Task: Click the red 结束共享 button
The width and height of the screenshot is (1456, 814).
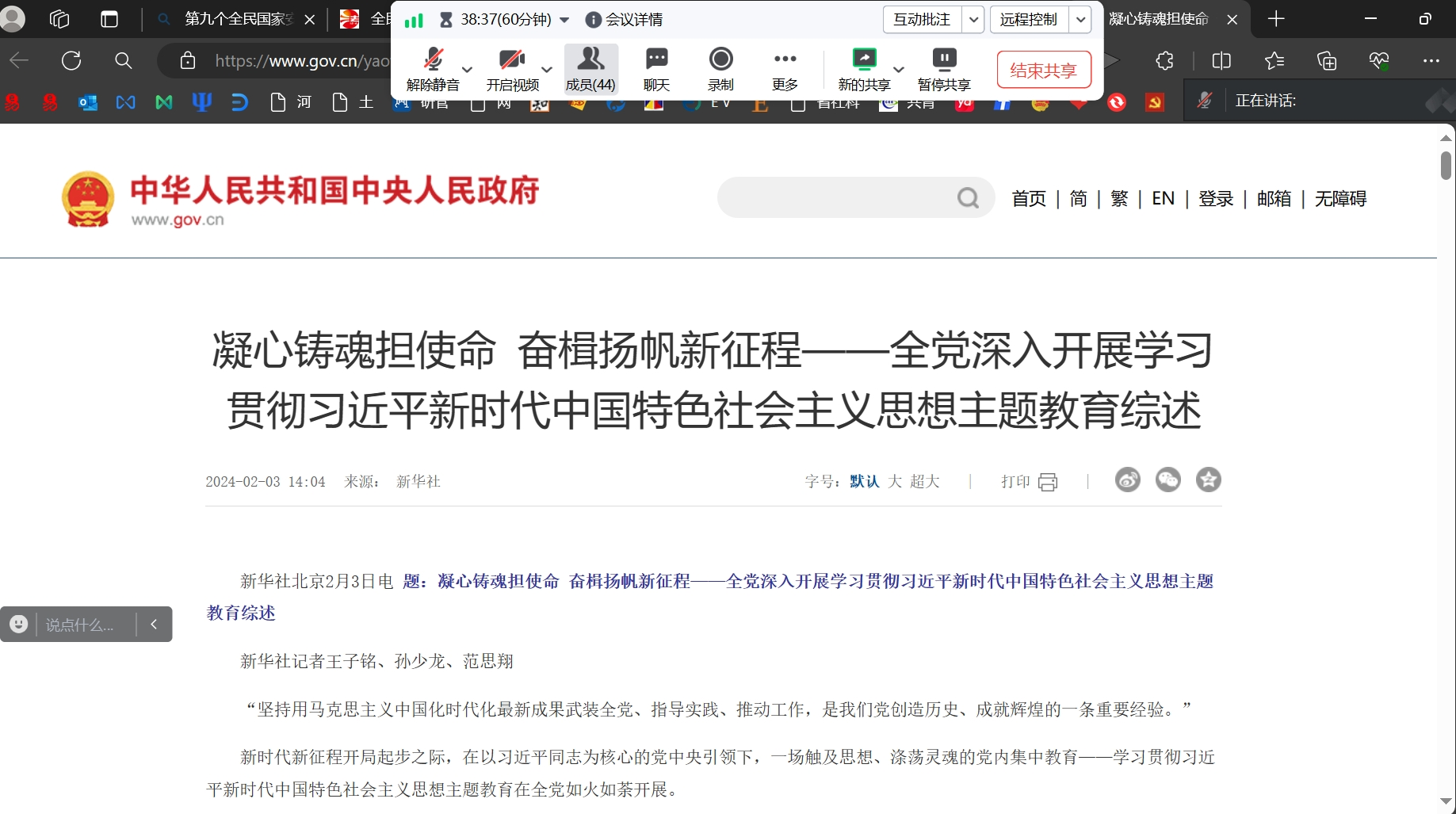Action: 1043,71
